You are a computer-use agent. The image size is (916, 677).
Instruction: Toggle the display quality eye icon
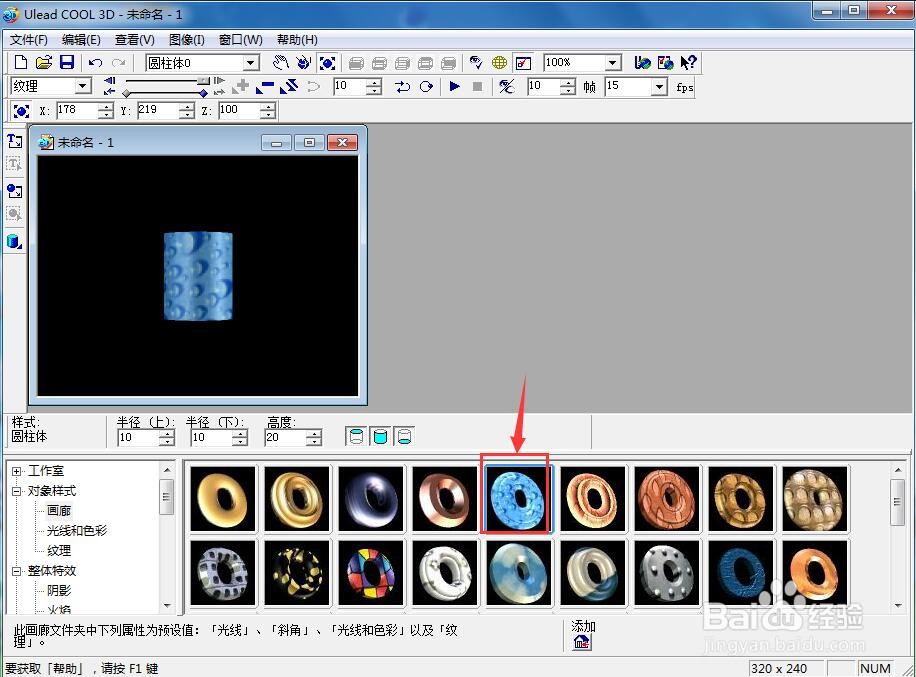[x=476, y=63]
